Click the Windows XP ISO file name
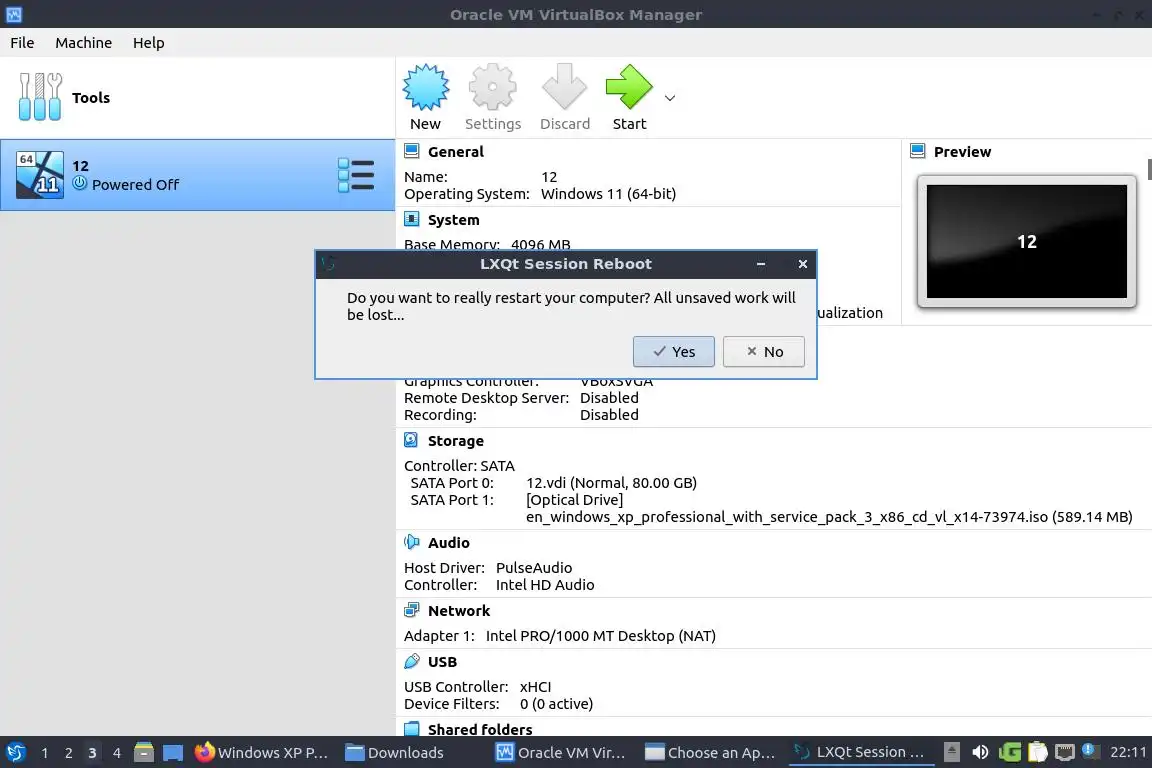1152x768 pixels. (x=829, y=517)
